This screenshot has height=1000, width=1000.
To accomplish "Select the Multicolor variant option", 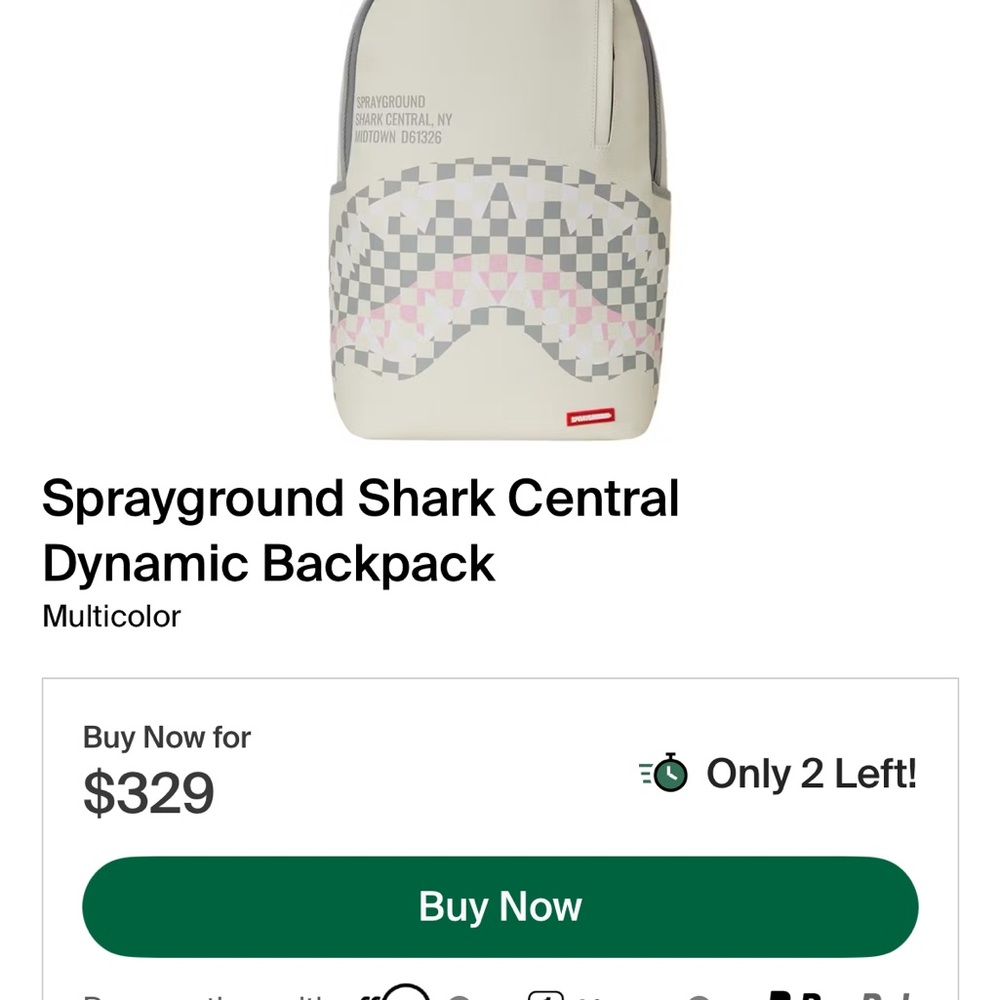I will tap(110, 616).
